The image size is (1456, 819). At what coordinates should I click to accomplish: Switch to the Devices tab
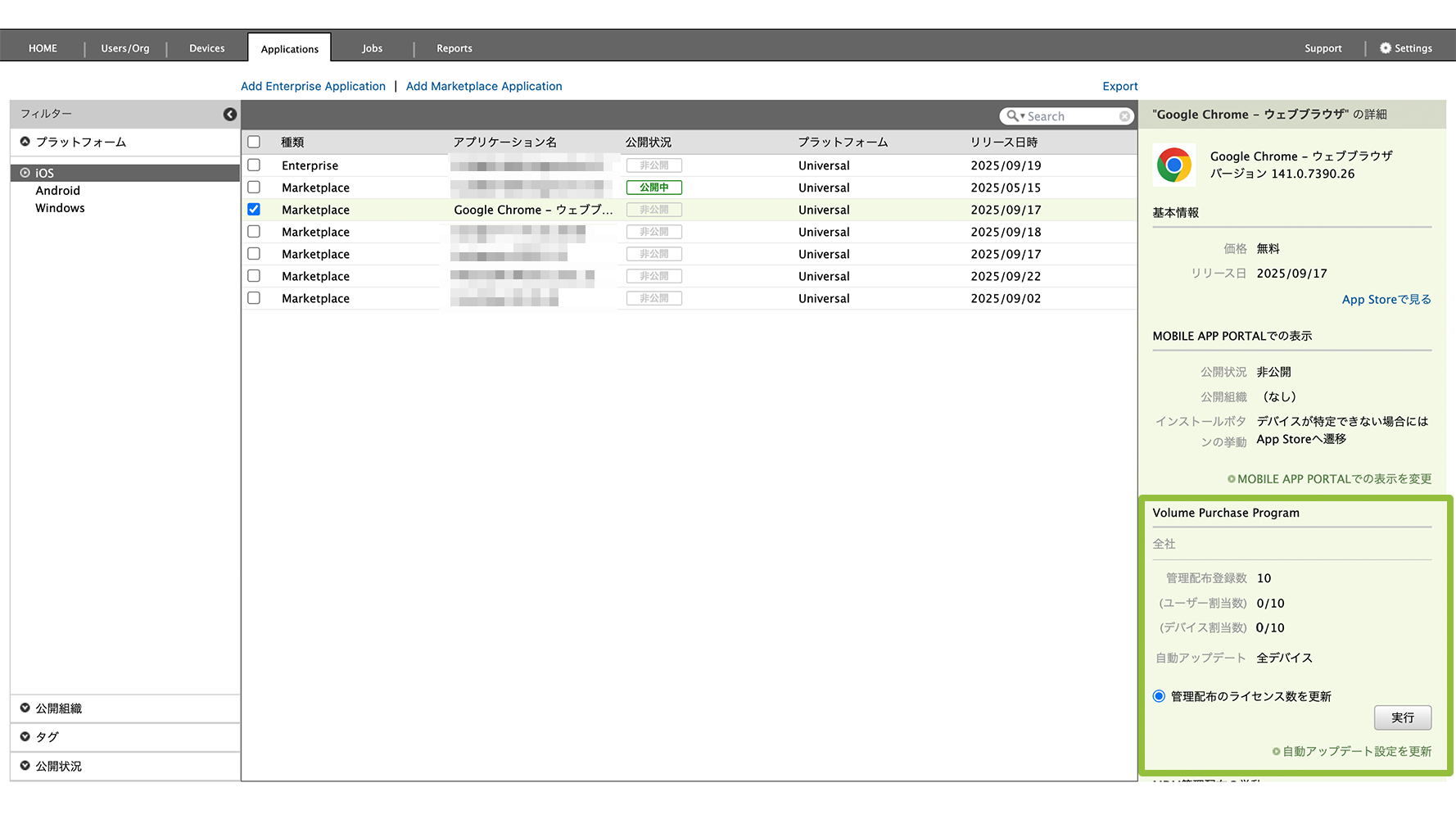tap(206, 48)
